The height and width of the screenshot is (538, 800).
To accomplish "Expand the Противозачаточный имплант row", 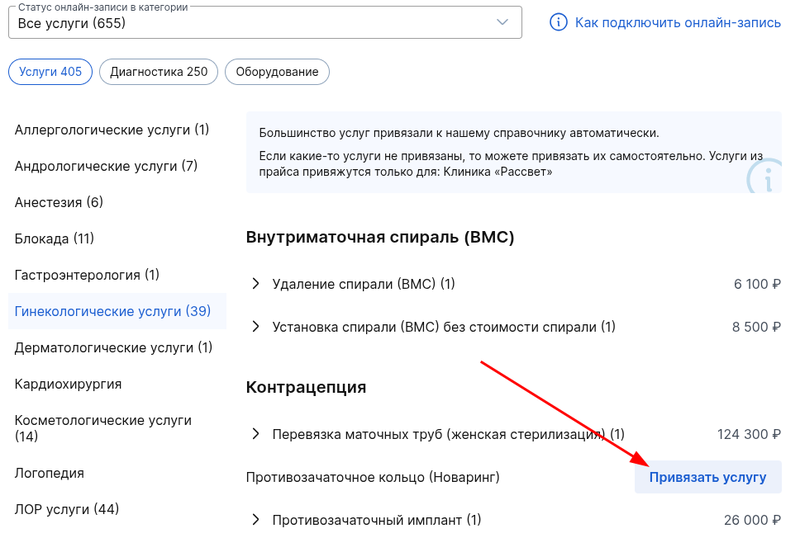I will click(256, 520).
